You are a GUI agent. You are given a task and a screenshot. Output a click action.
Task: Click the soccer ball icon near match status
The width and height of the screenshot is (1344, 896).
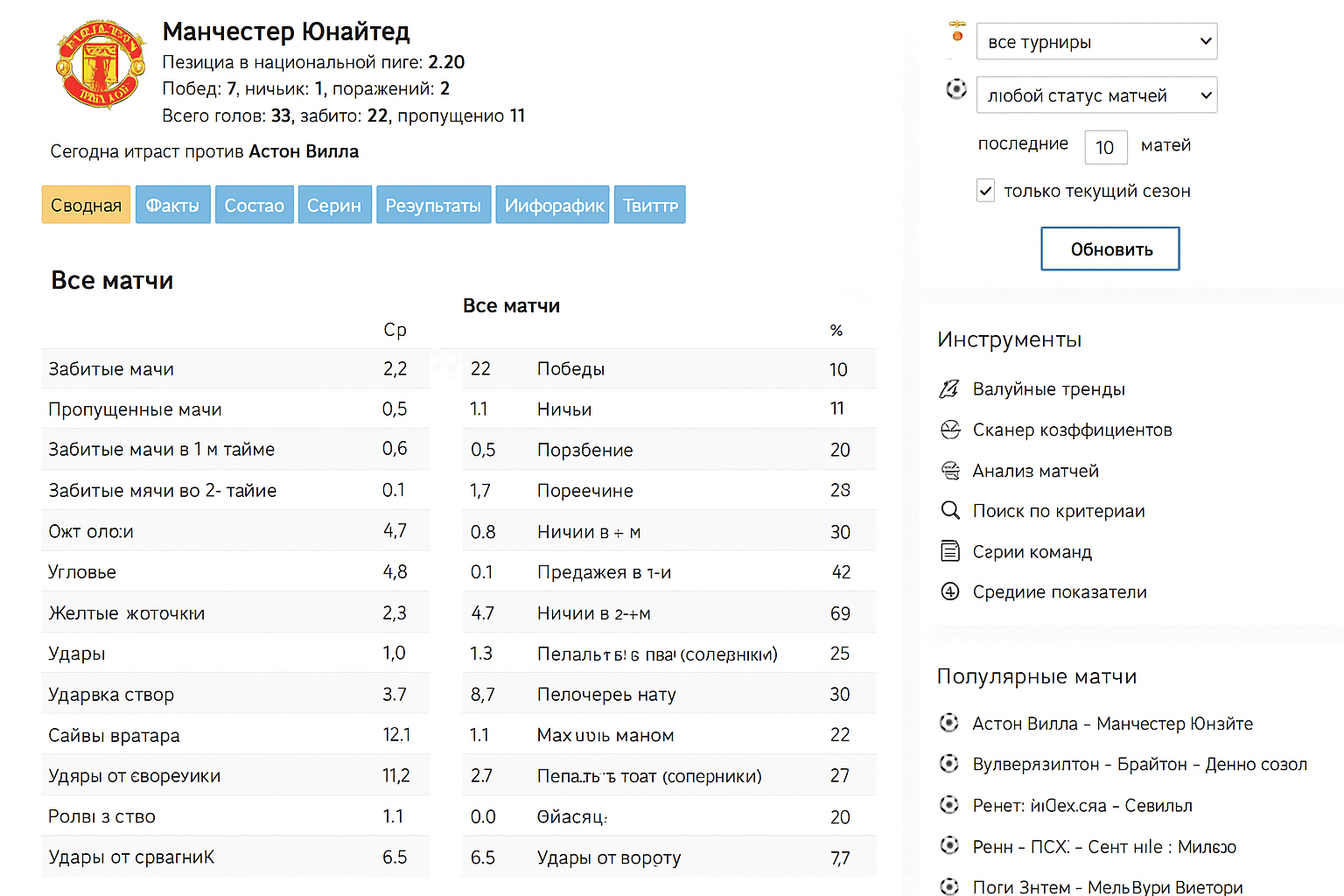click(956, 89)
